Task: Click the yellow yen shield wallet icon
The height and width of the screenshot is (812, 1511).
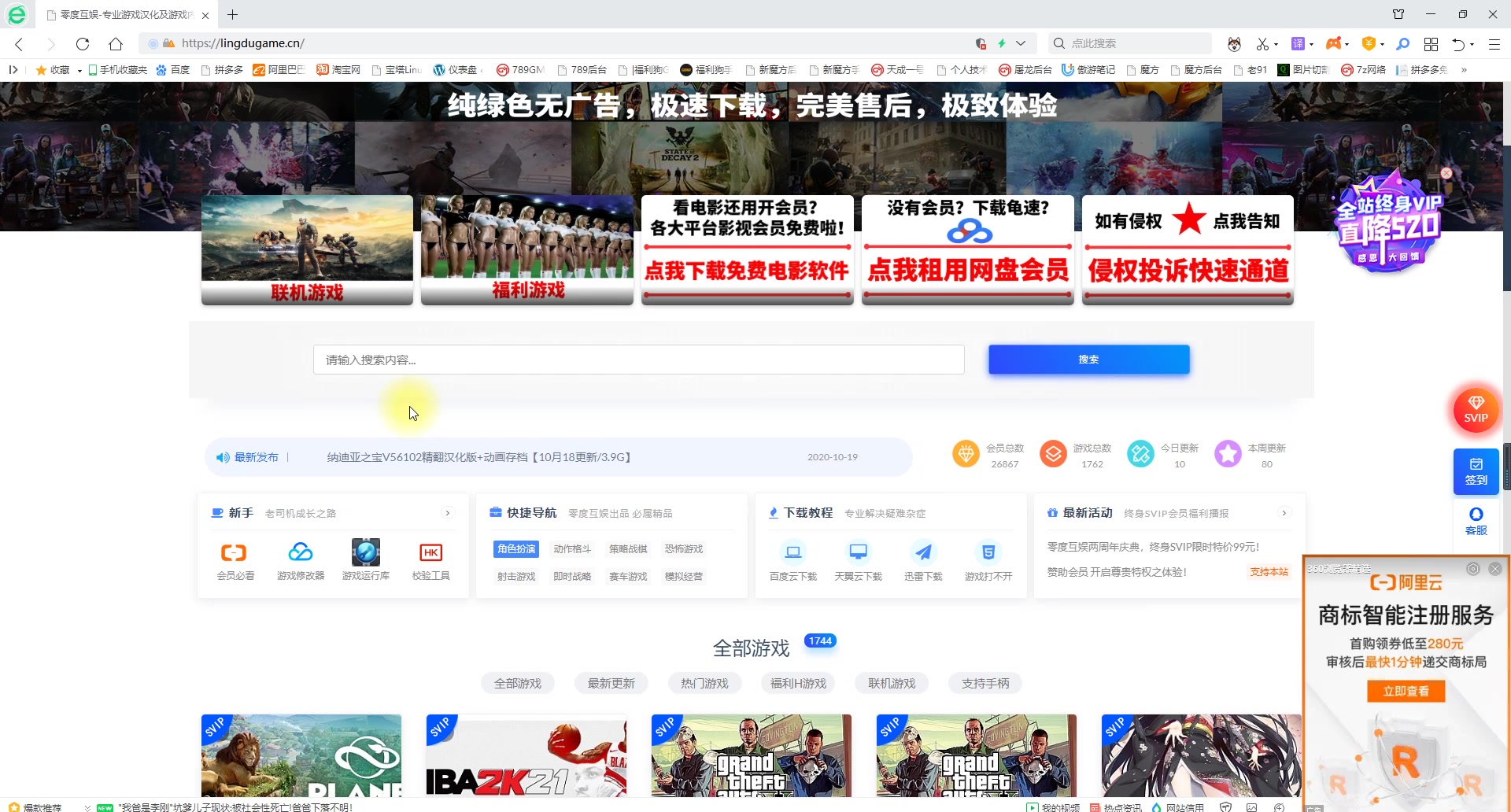Action: (1369, 44)
